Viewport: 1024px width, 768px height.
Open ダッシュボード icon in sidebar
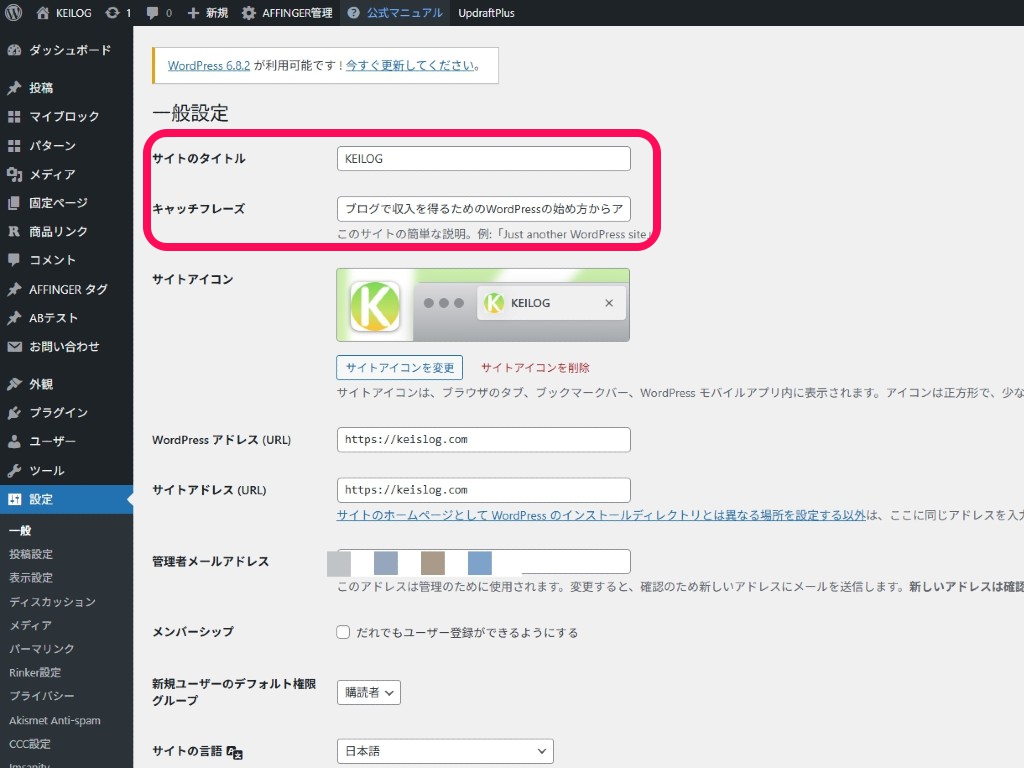[14, 50]
